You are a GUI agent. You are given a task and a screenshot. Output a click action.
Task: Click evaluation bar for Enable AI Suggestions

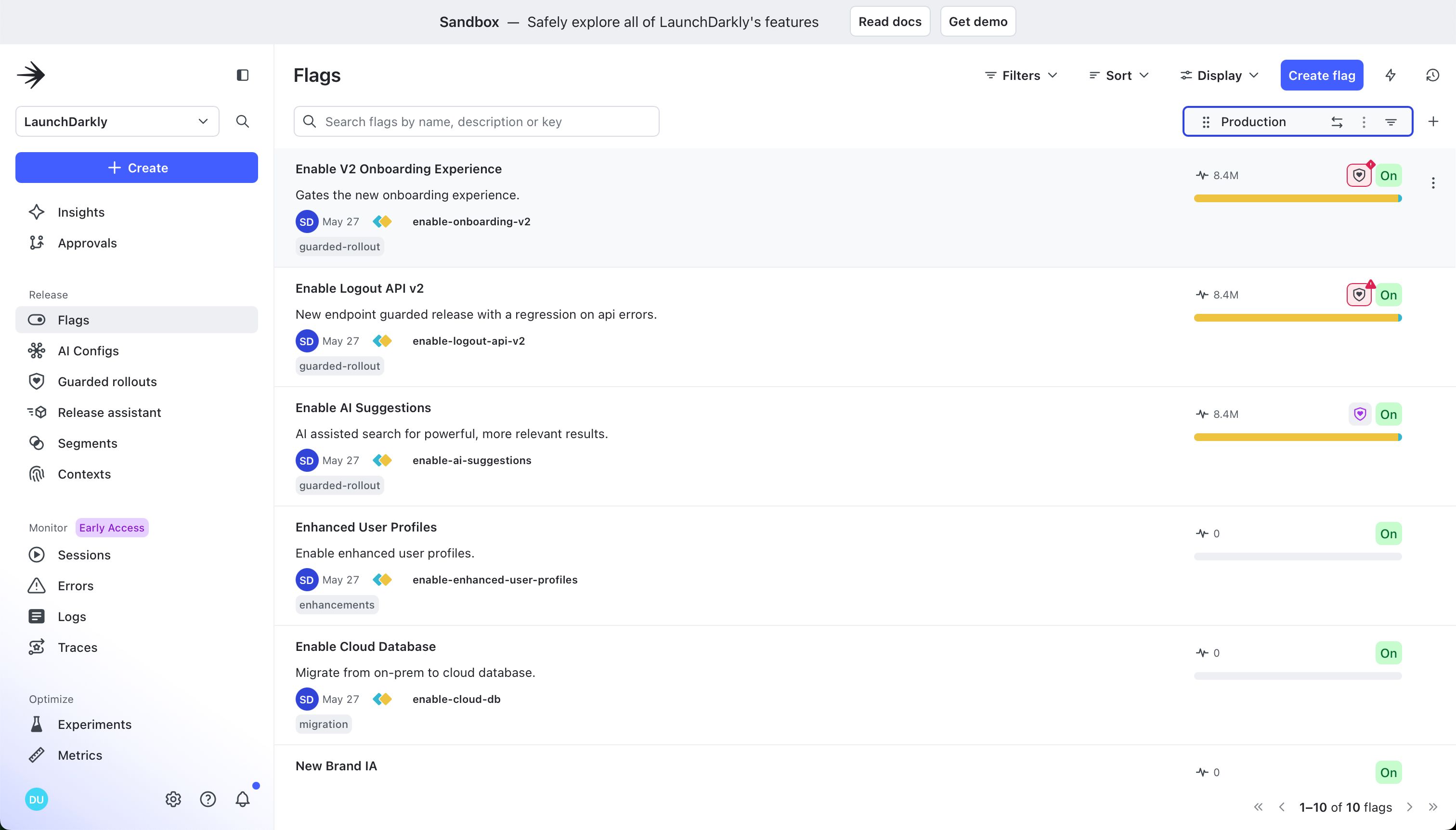point(1298,437)
